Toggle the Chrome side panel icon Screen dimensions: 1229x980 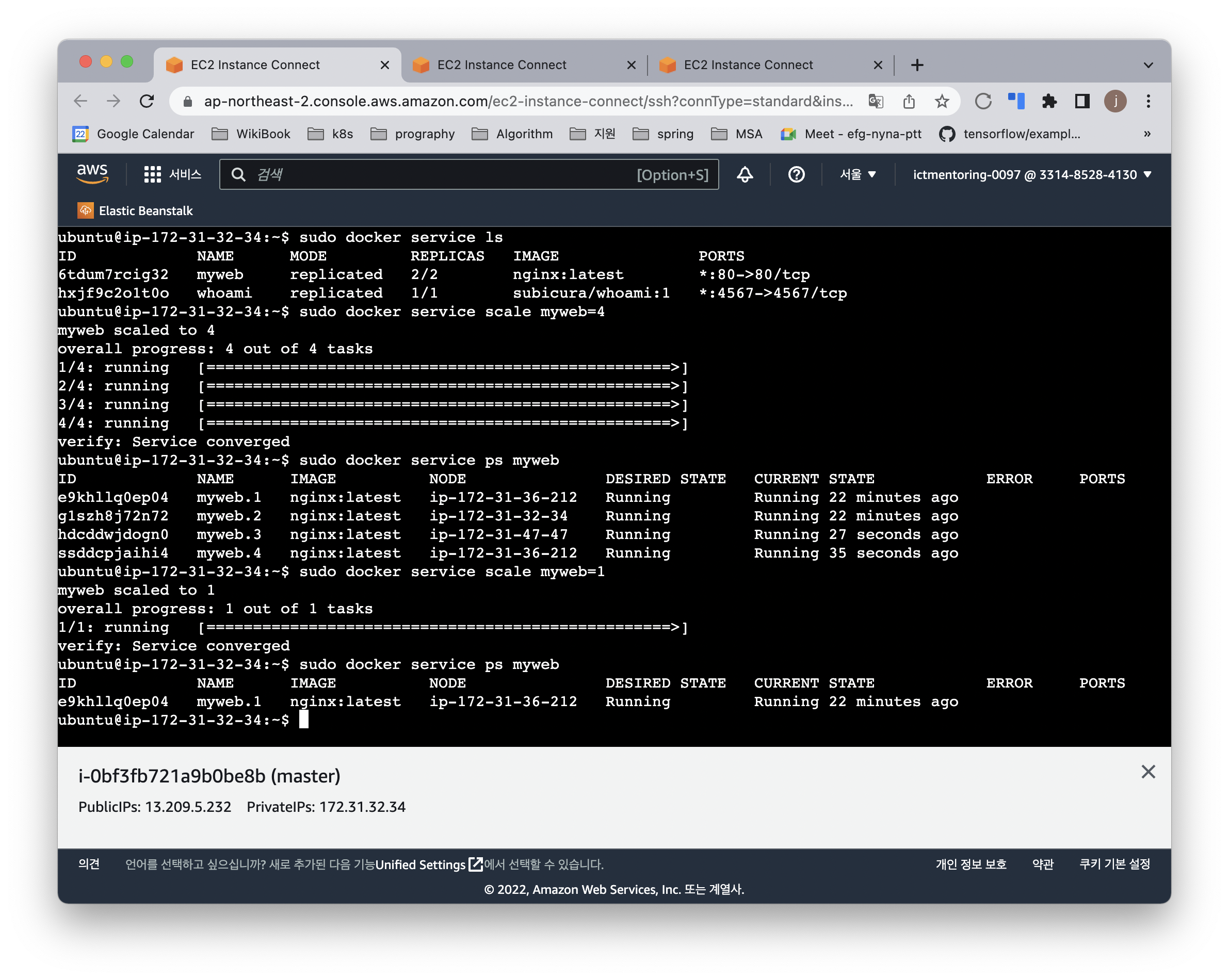coord(1082,102)
